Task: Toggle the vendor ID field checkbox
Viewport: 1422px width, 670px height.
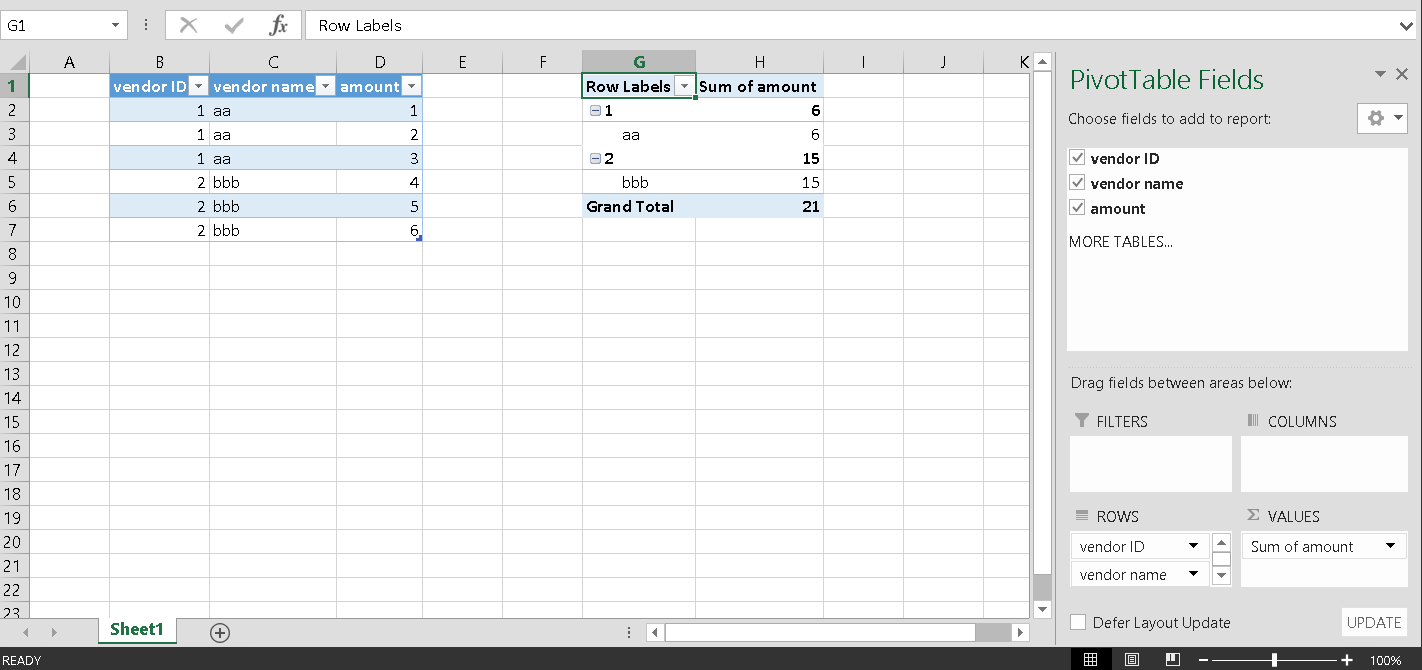Action: (1077, 158)
